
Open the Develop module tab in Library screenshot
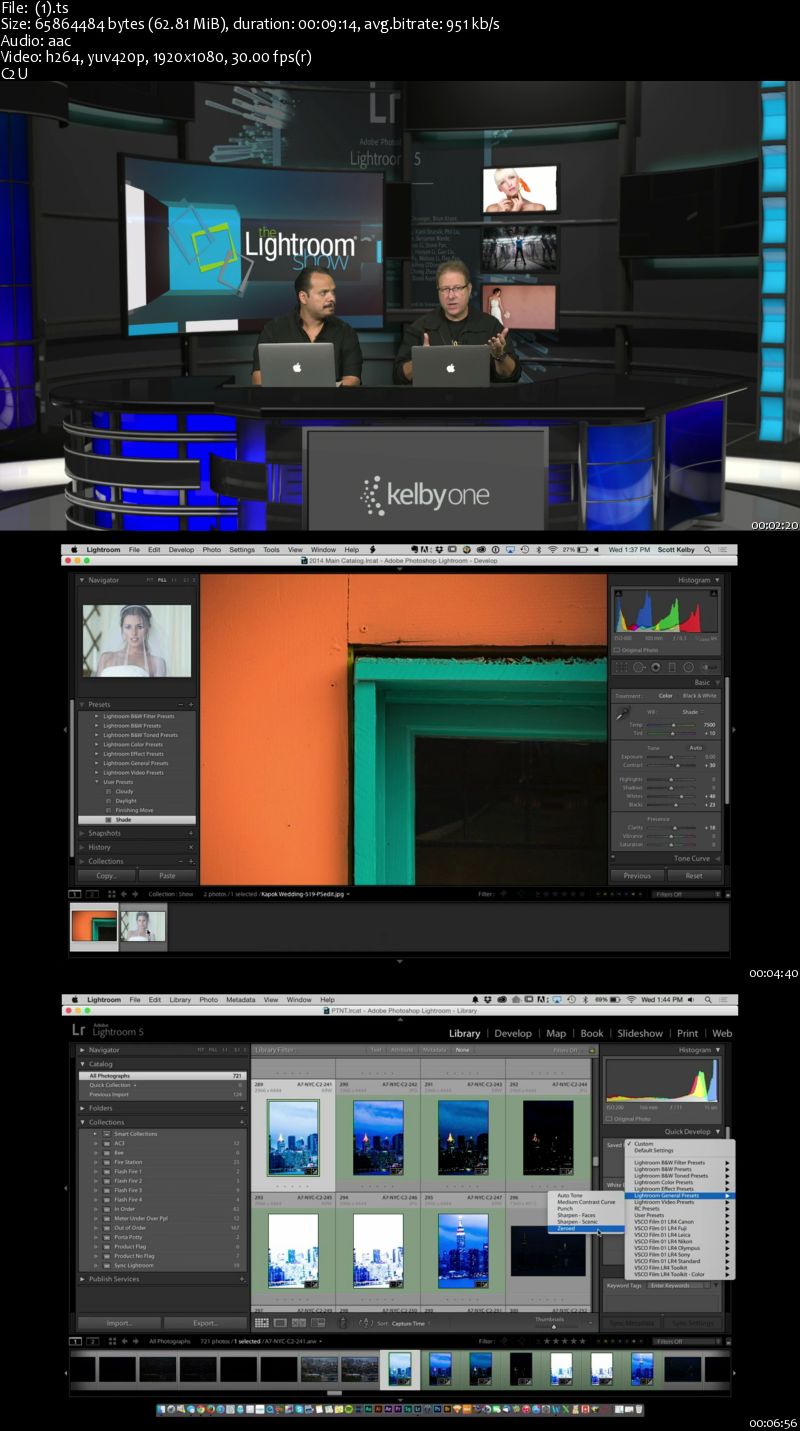pos(513,1033)
